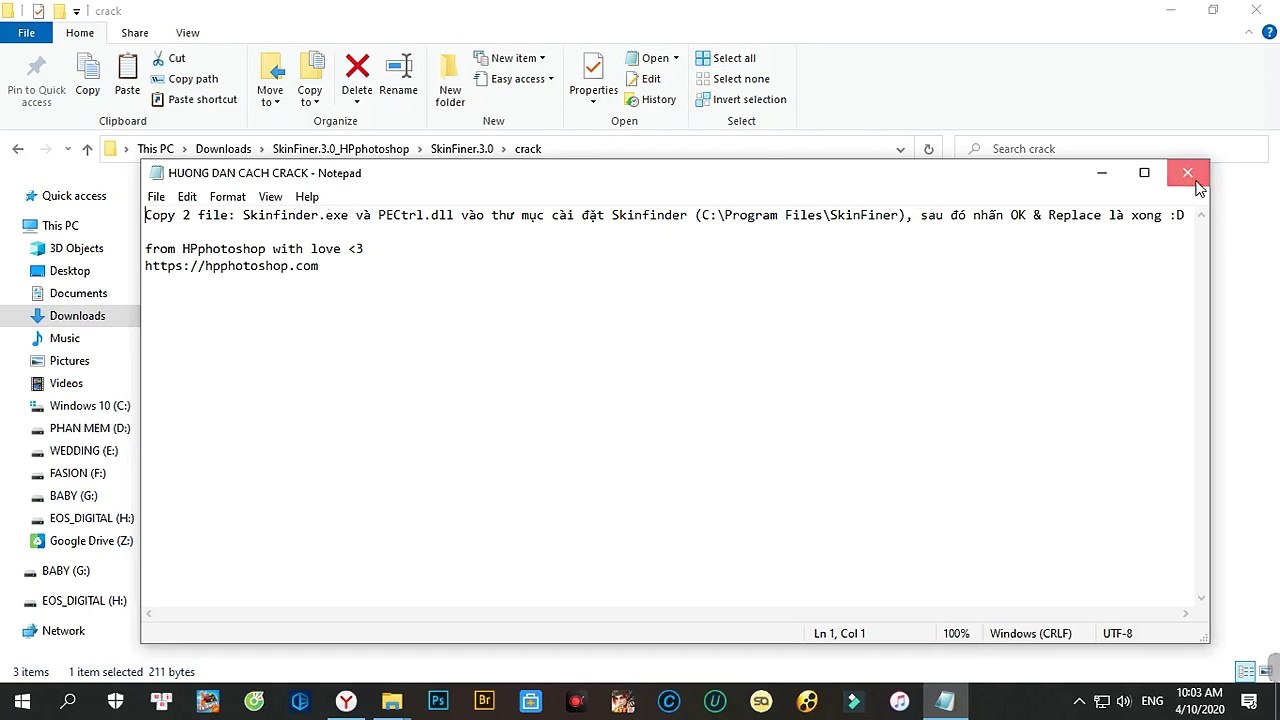Click the Rename icon in Organize group

(398, 67)
